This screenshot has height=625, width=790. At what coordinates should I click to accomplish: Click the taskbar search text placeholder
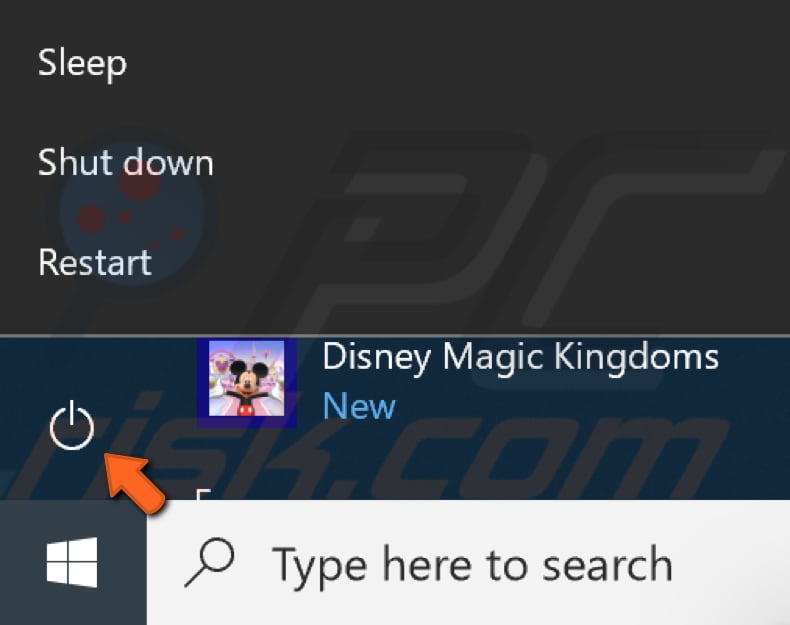point(472,564)
